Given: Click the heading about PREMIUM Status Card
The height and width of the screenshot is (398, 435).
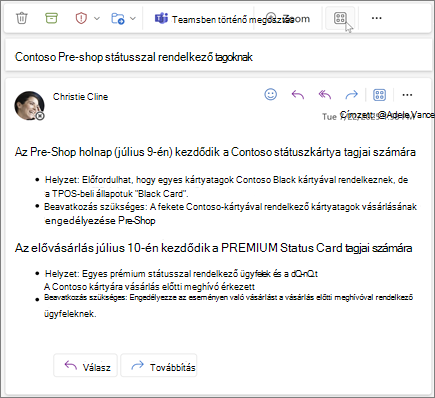Looking at the screenshot, I should 213,248.
